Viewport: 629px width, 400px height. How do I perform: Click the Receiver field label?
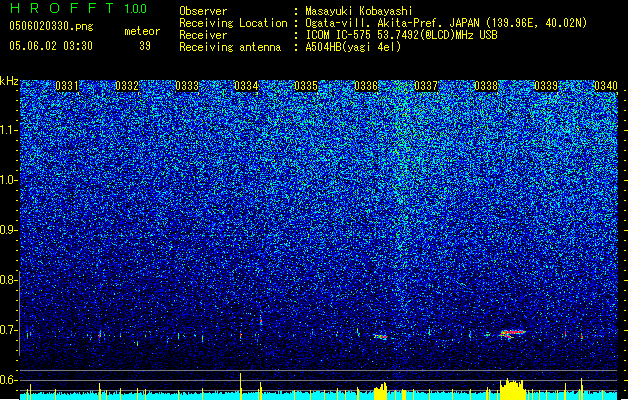coord(203,35)
